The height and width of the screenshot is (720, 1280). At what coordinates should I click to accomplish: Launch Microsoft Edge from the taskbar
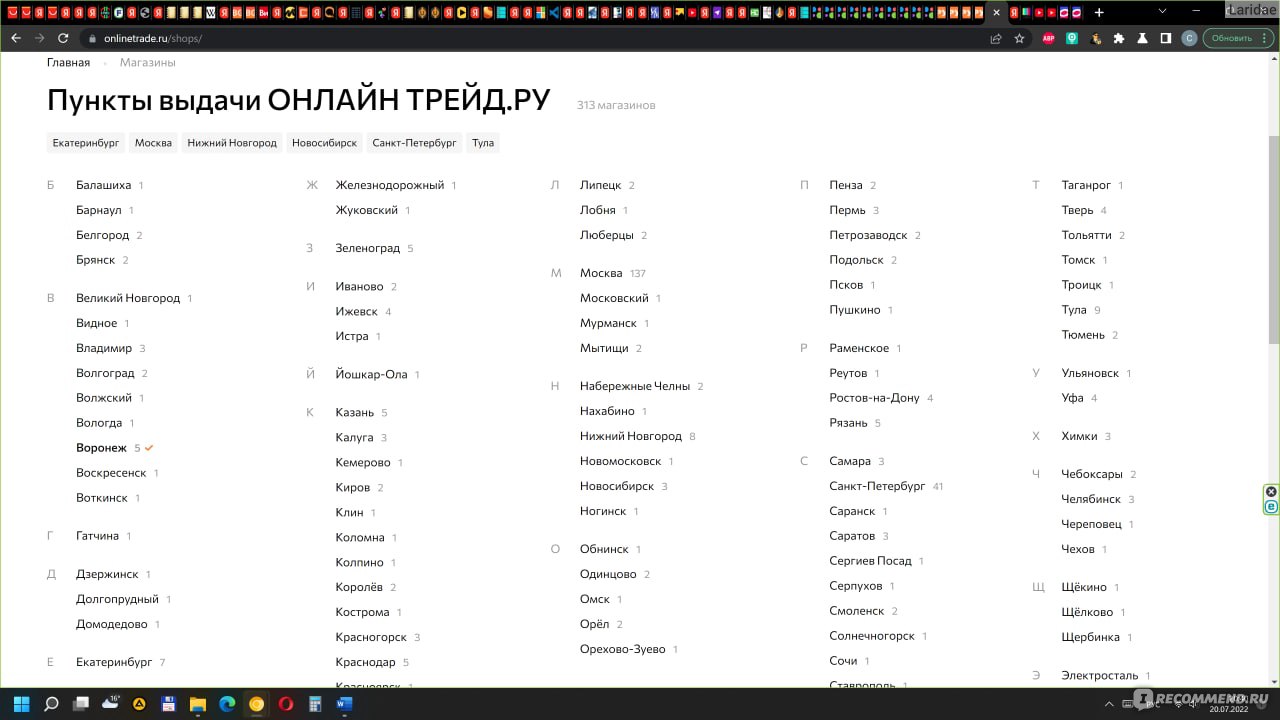tap(227, 704)
